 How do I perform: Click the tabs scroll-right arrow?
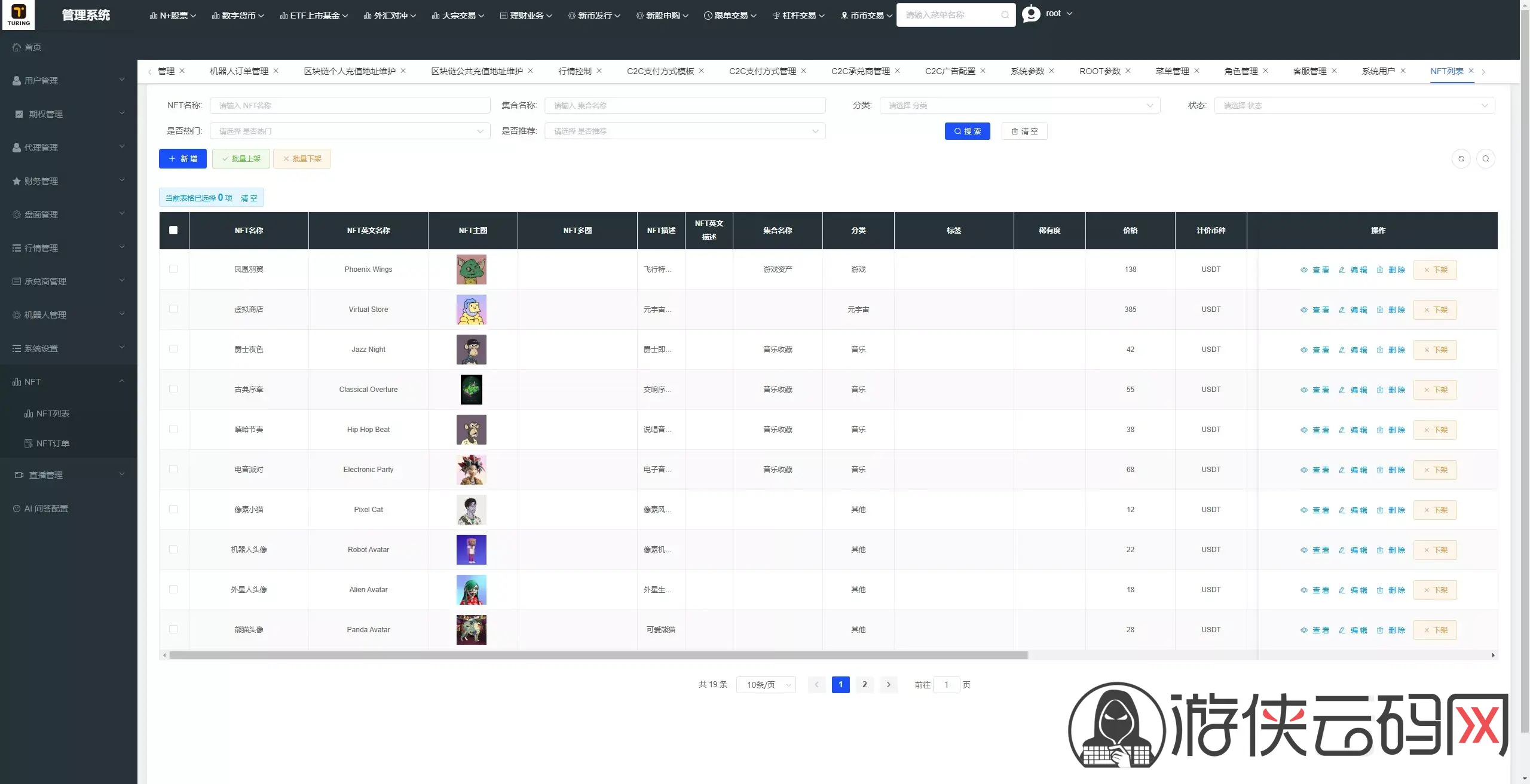1483,72
